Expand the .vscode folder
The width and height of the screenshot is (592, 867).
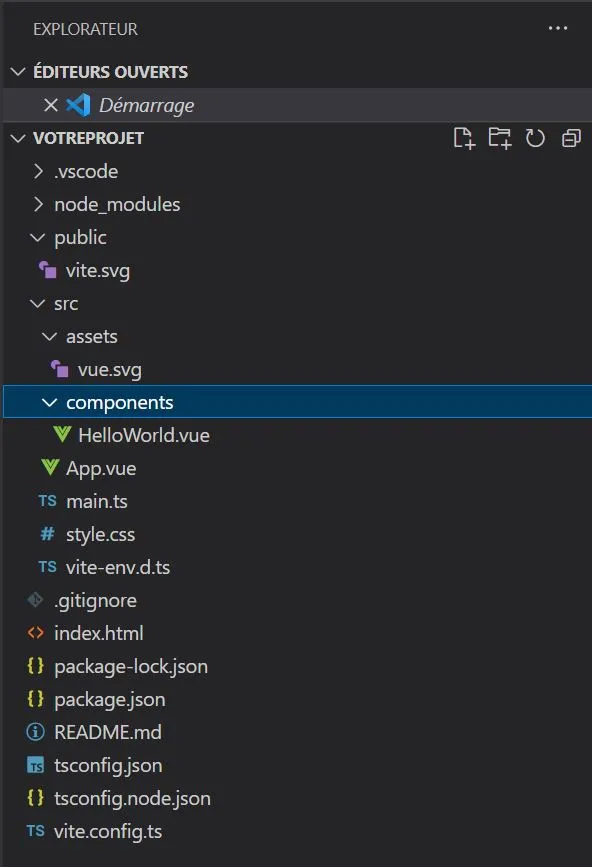tap(38, 171)
